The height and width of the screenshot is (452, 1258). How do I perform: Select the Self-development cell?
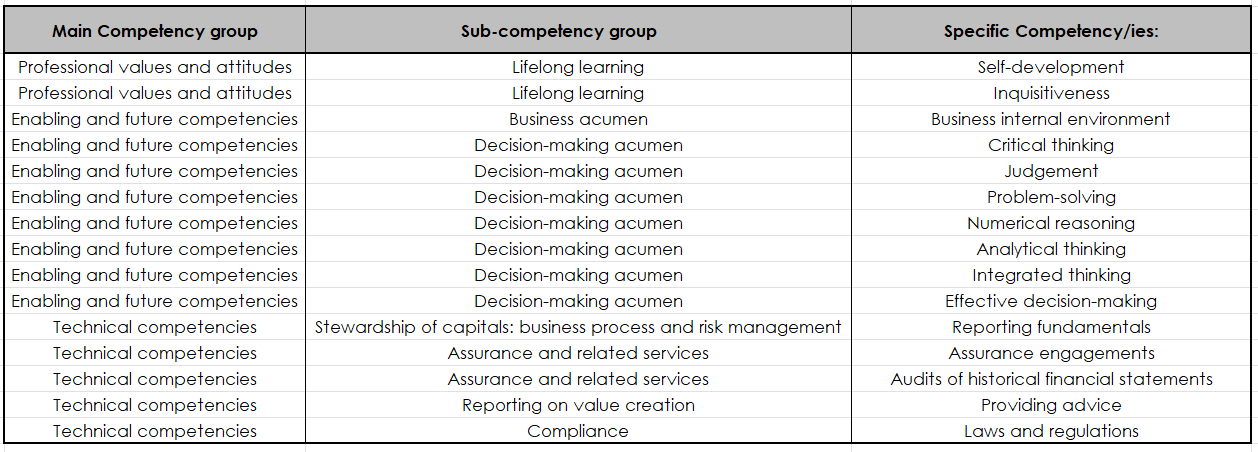click(x=1051, y=67)
